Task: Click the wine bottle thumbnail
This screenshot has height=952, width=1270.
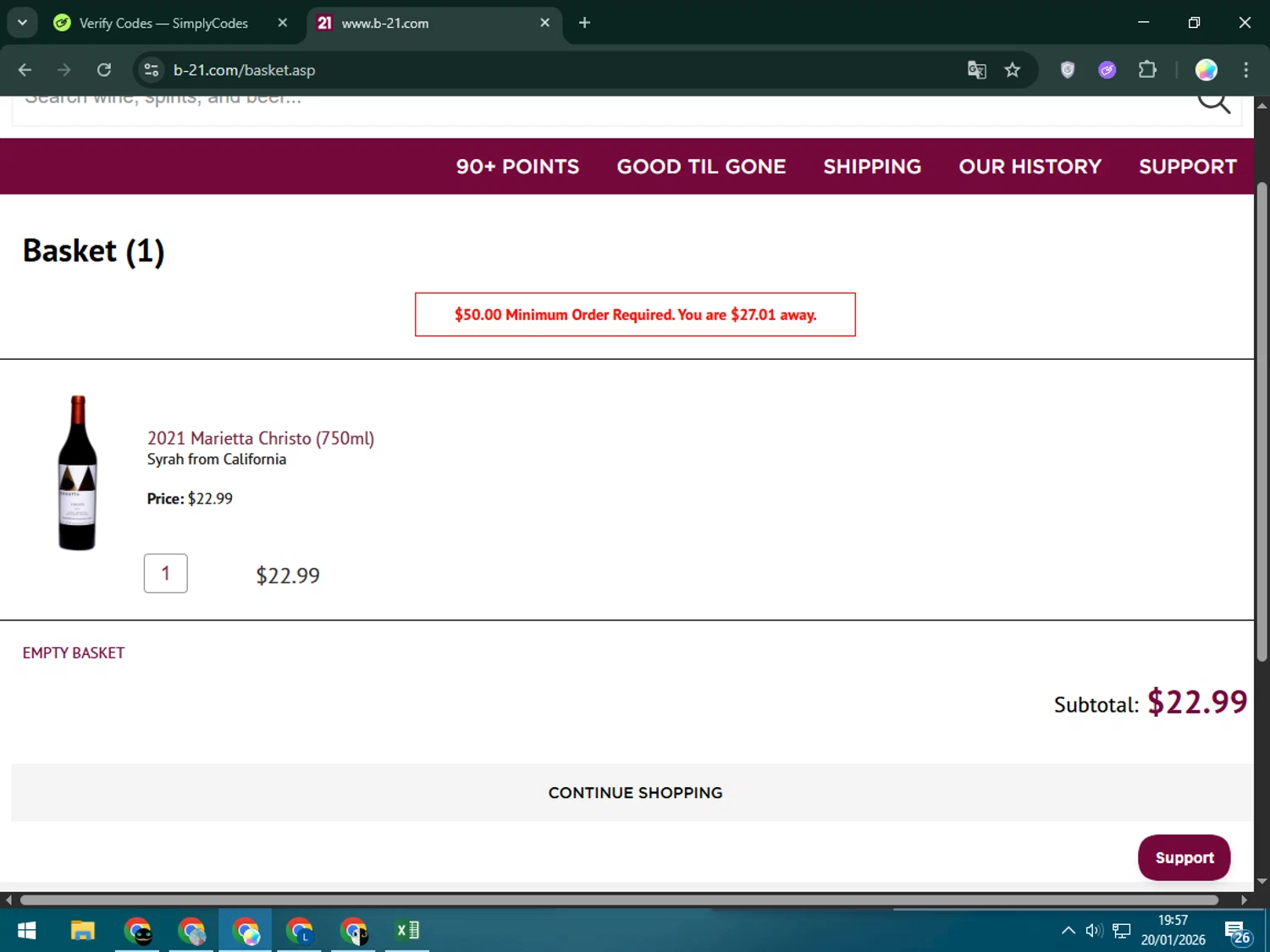Action: tap(77, 473)
